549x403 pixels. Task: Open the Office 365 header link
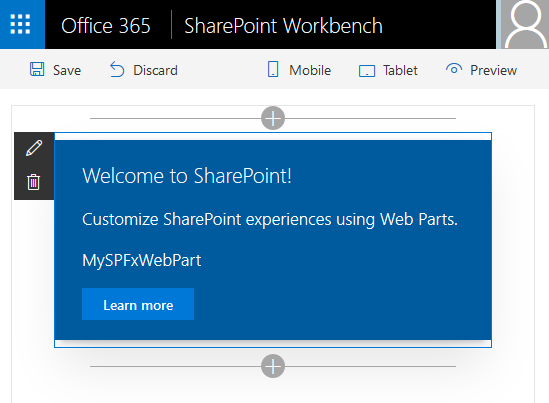(106, 26)
